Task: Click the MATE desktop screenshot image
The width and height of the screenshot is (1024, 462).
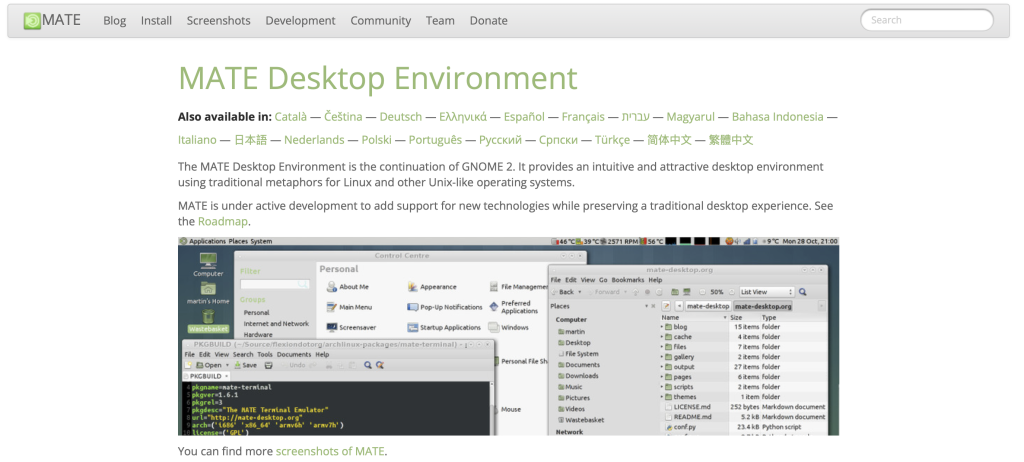Action: 508,336
